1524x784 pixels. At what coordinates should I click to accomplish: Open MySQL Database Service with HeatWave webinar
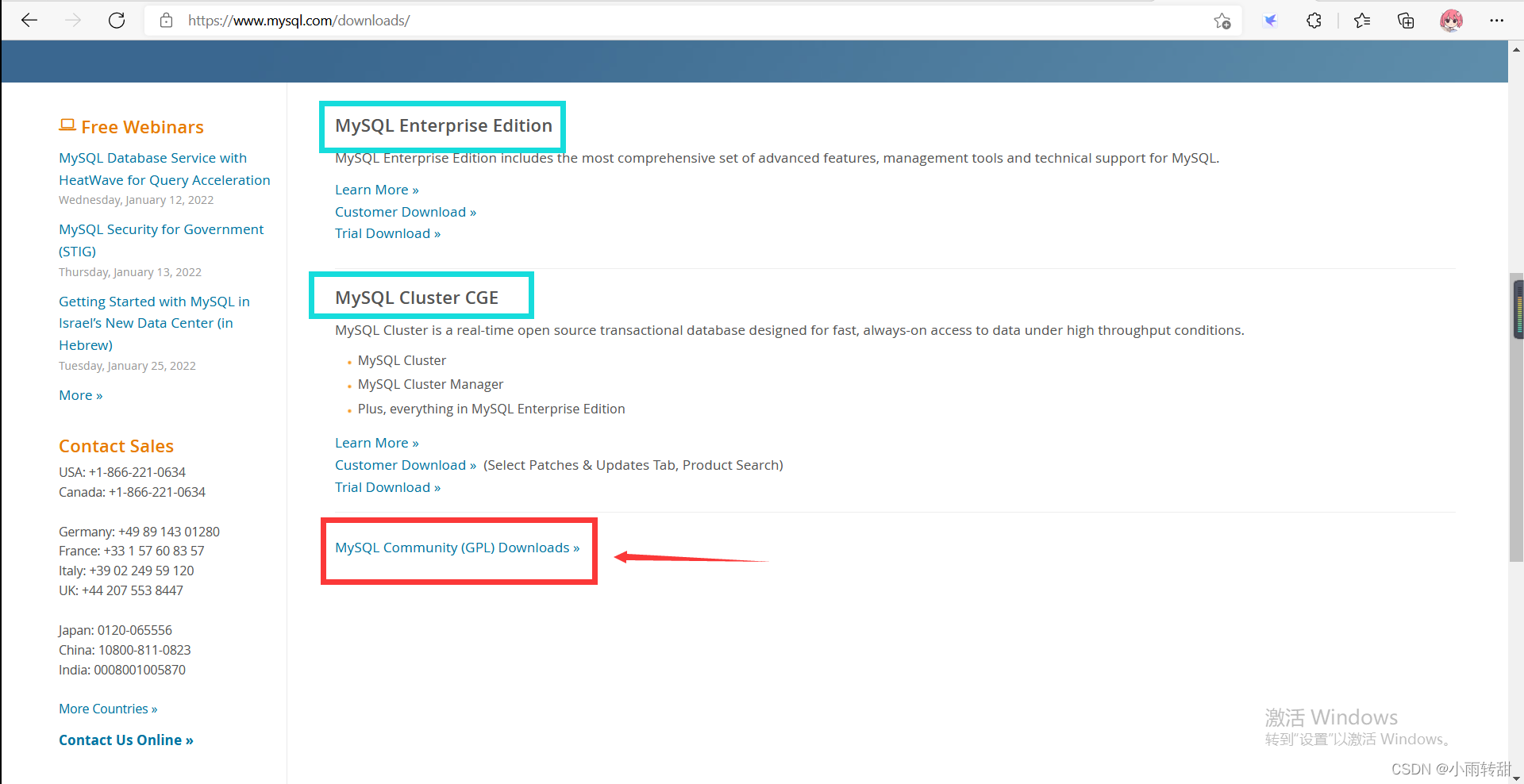(164, 169)
